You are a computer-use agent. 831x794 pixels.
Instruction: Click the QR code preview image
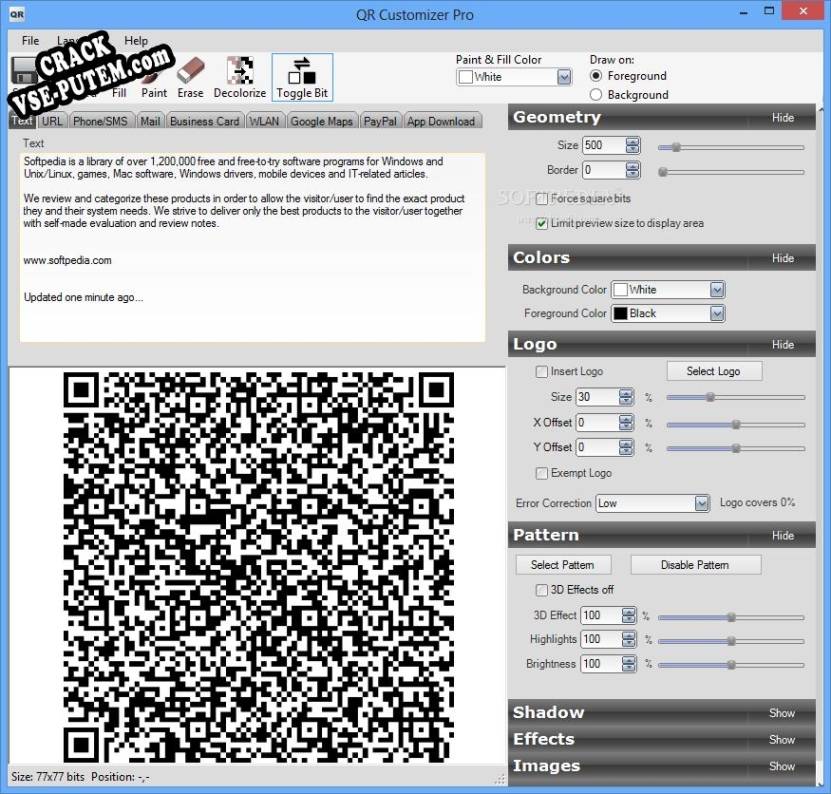[x=259, y=567]
